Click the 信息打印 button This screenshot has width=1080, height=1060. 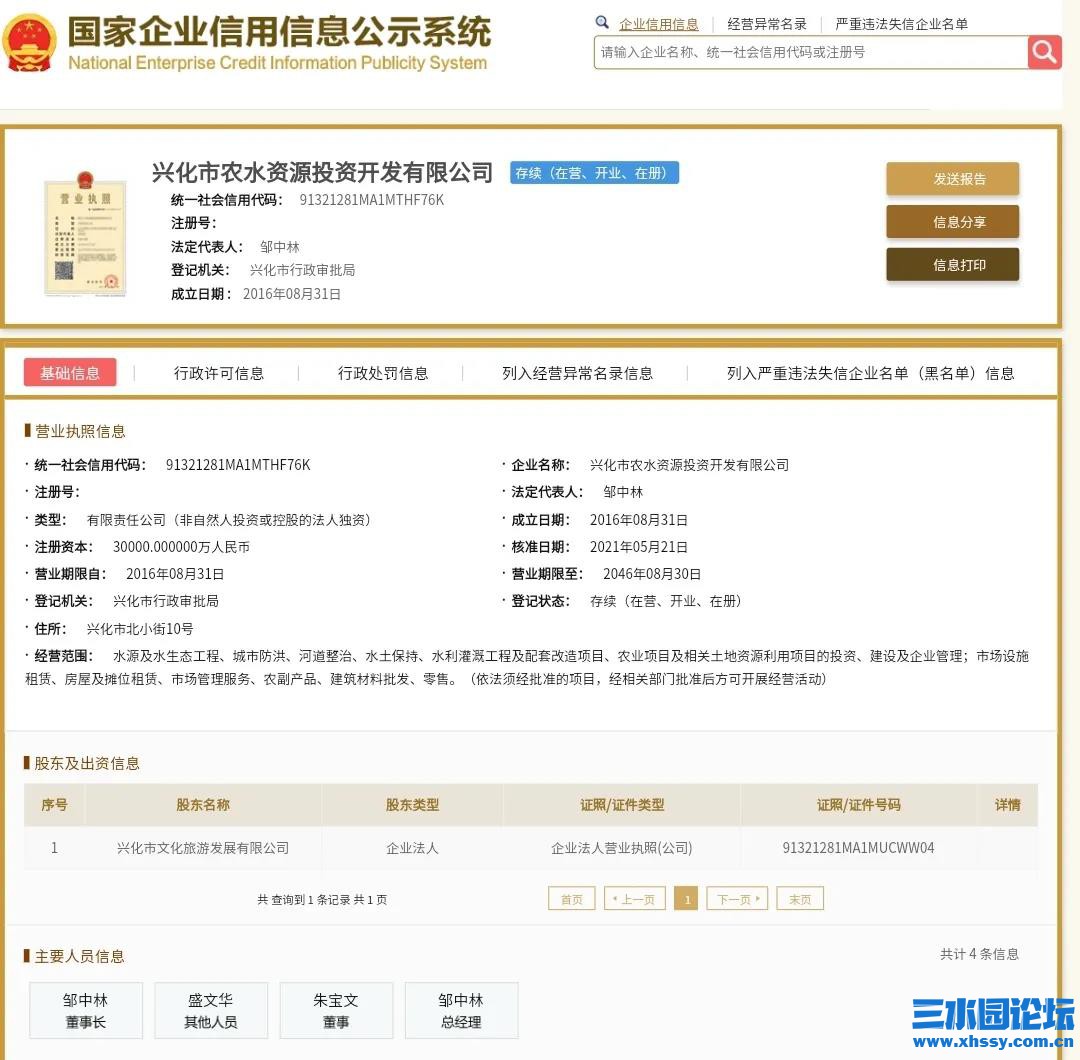[952, 264]
